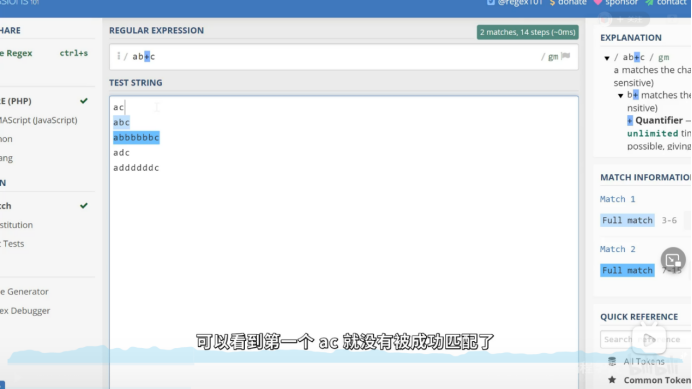Image resolution: width=692 pixels, height=389 pixels.
Task: Open the sponsor link
Action: coord(621,3)
